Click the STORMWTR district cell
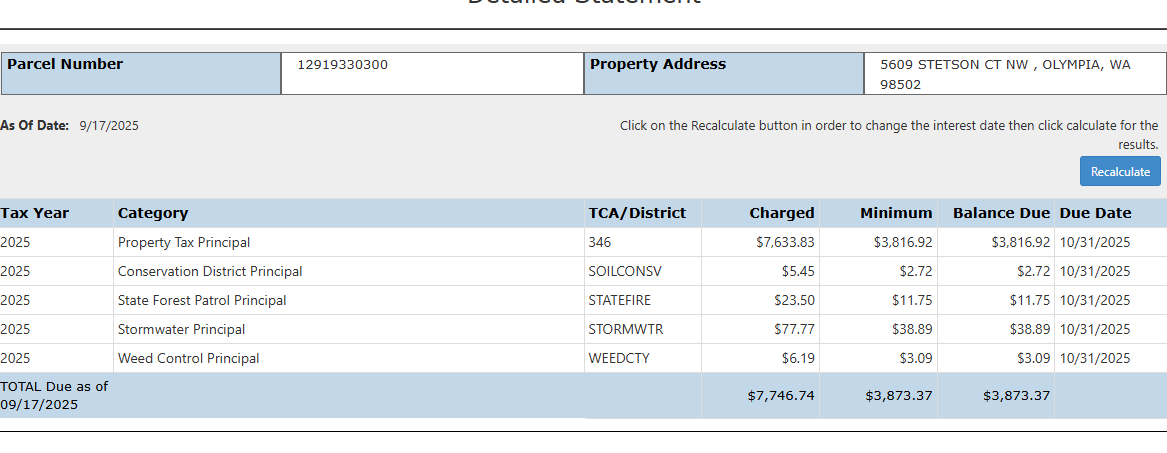This screenshot has height=453, width=1167. [625, 329]
